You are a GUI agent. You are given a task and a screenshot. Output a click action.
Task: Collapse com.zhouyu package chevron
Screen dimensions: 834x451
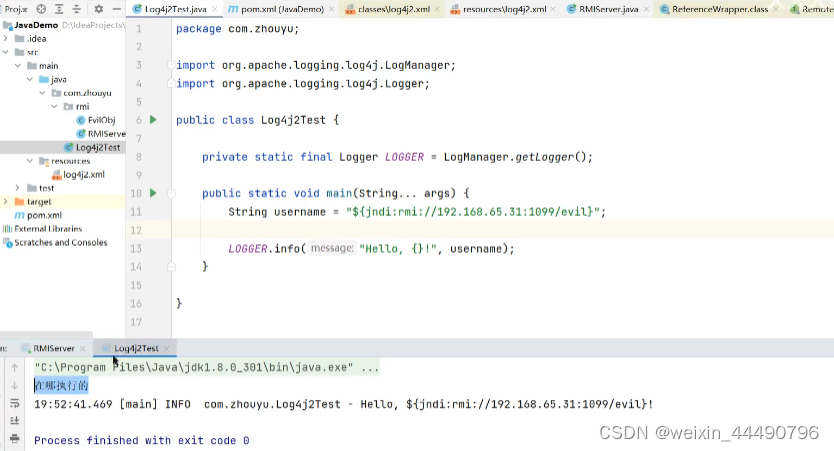pyautogui.click(x=42, y=93)
